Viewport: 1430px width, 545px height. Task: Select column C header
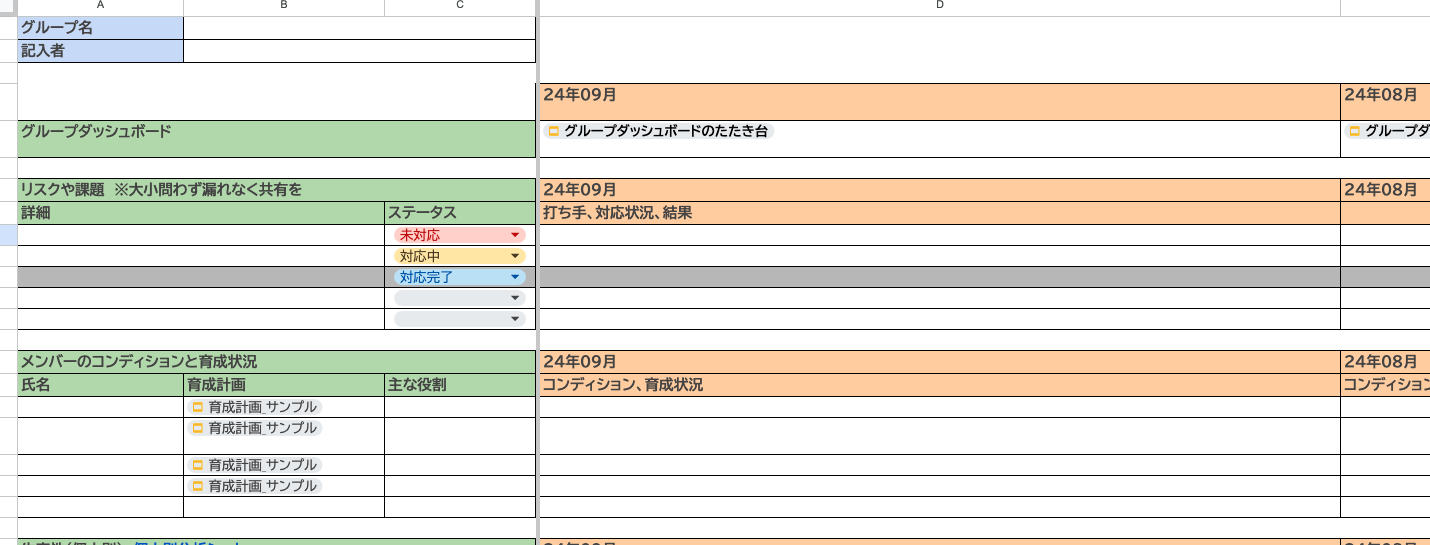(x=460, y=6)
